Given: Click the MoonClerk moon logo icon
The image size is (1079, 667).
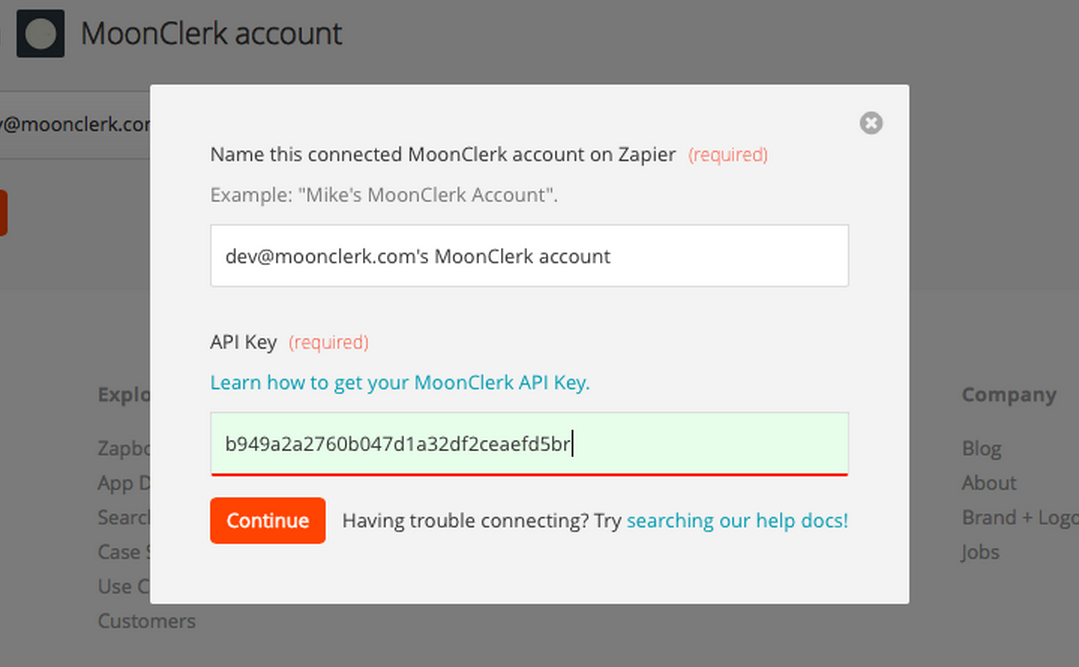Looking at the screenshot, I should point(41,34).
